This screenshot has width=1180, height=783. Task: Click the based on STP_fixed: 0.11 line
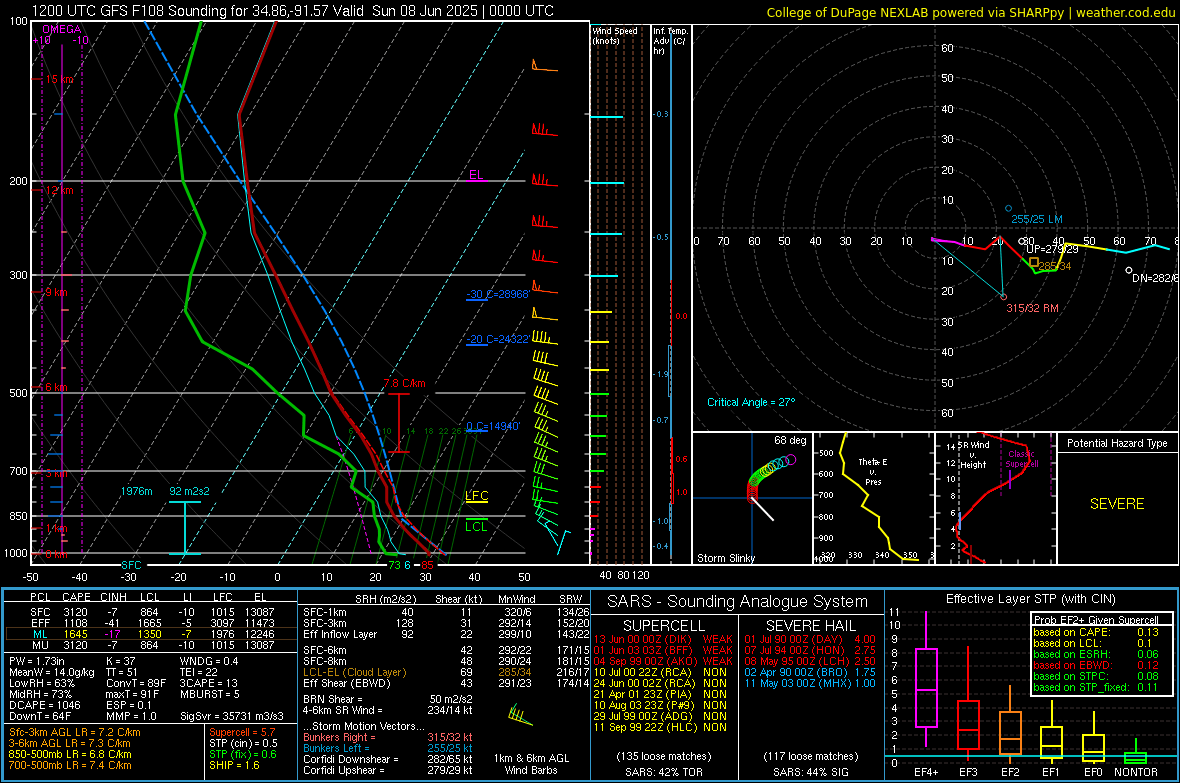[x=1096, y=687]
